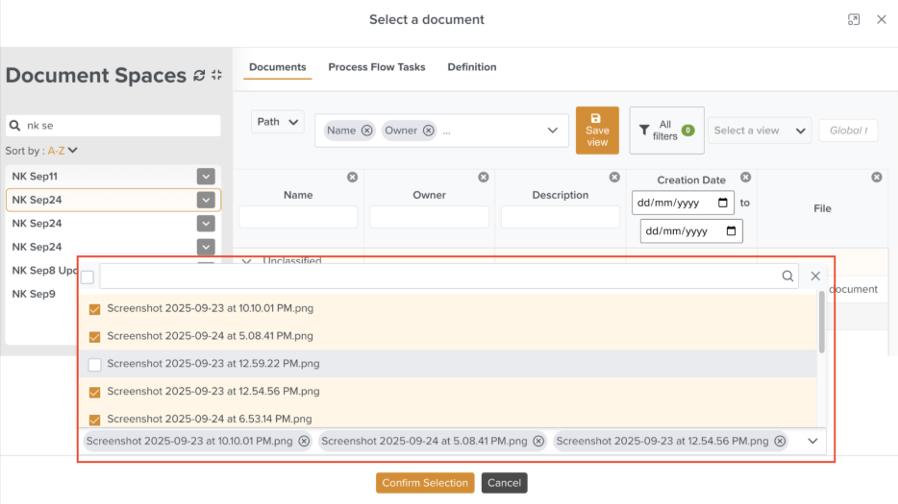Screen dimensions: 898x504
Task: Click the search magnifier in file picker
Action: coord(788,276)
